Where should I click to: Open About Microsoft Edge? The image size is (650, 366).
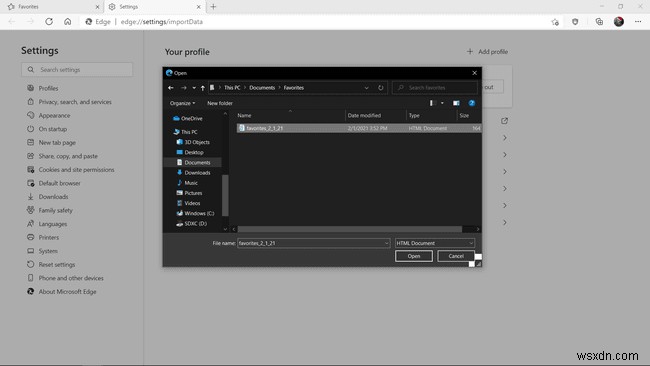click(x=67, y=292)
